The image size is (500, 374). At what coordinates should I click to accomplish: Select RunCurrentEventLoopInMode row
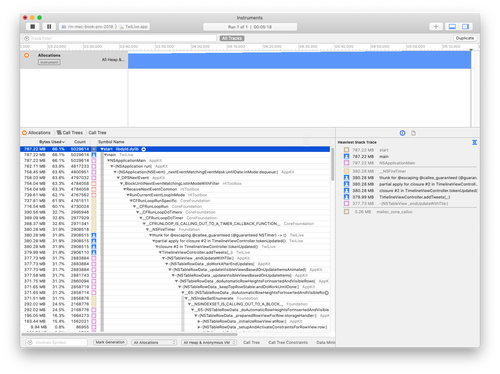(x=175, y=195)
